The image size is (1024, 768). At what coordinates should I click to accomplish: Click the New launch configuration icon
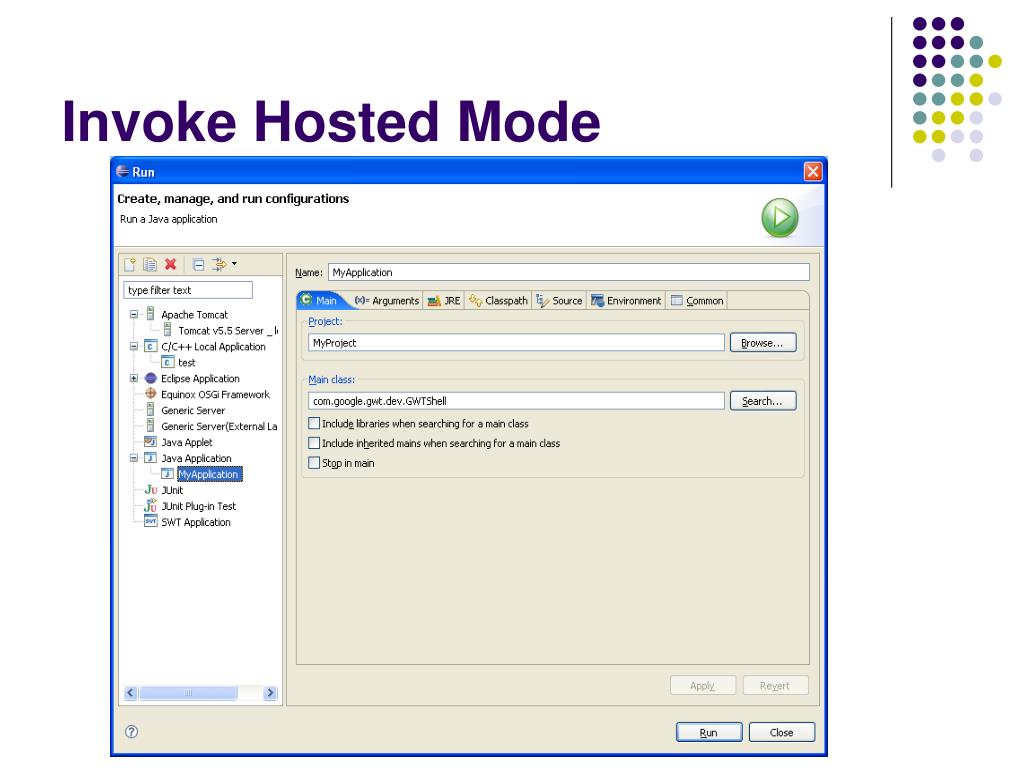tap(130, 265)
